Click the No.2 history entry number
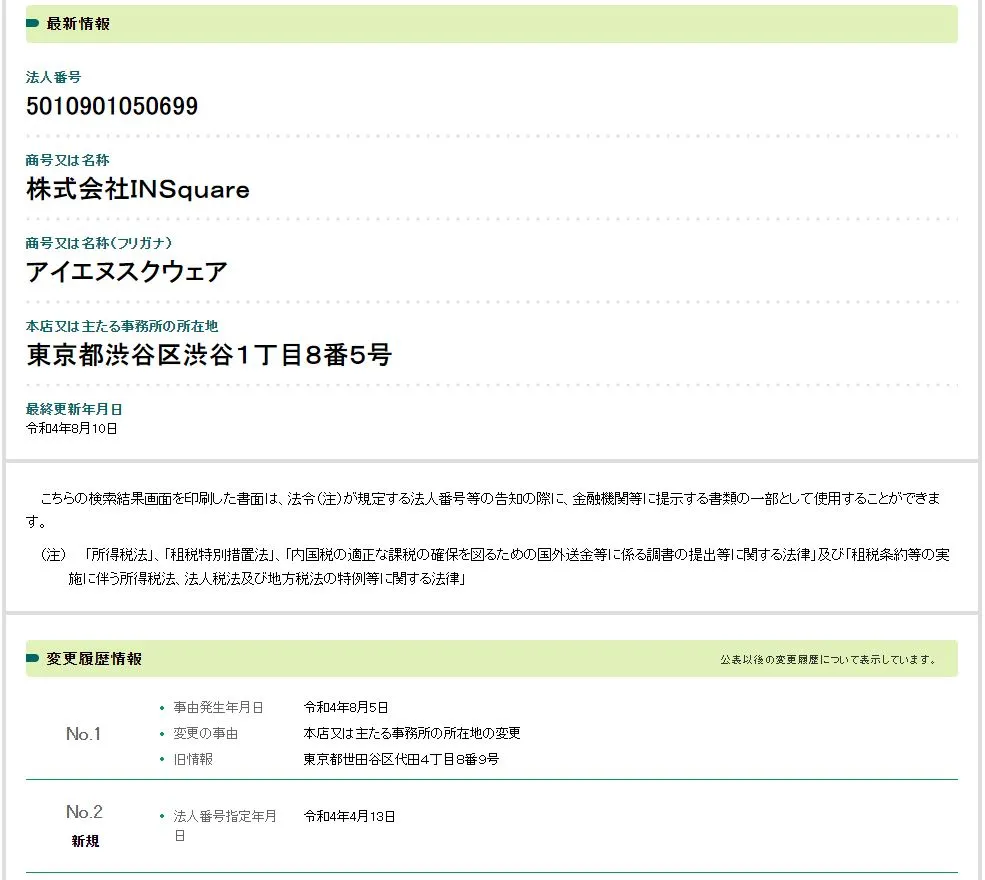The image size is (985, 880). coord(84,812)
